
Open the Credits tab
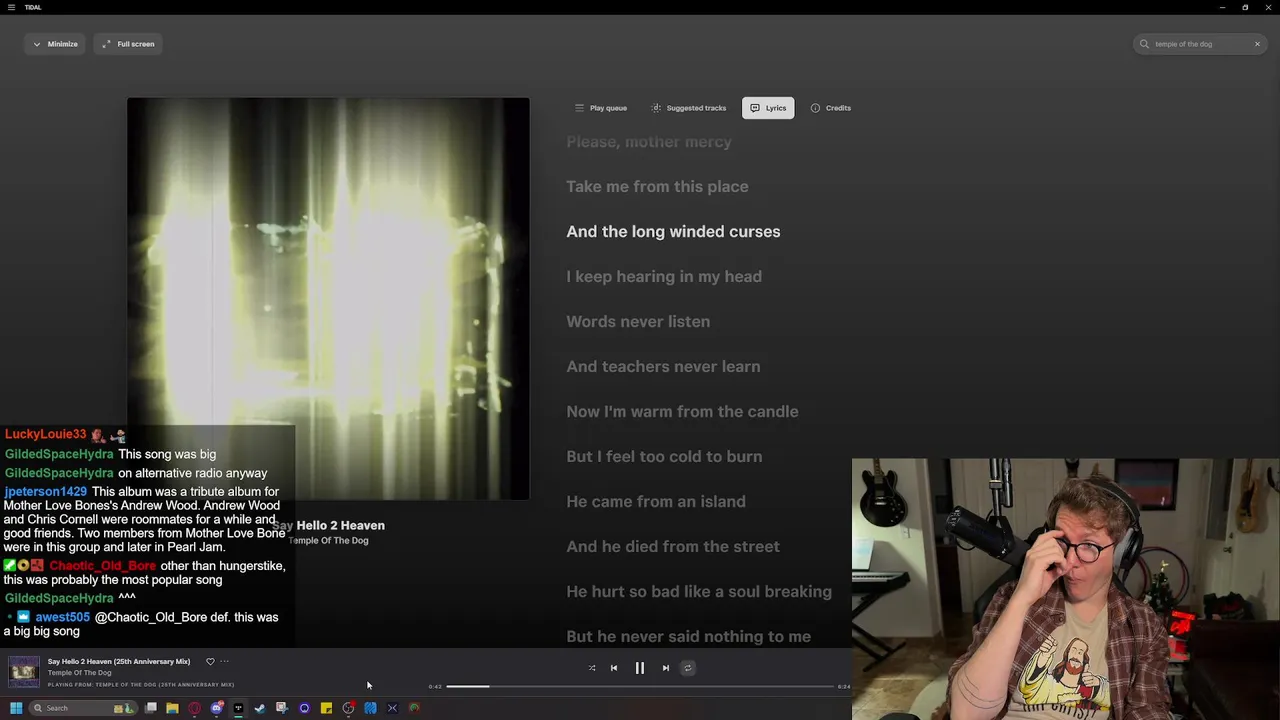(x=831, y=108)
